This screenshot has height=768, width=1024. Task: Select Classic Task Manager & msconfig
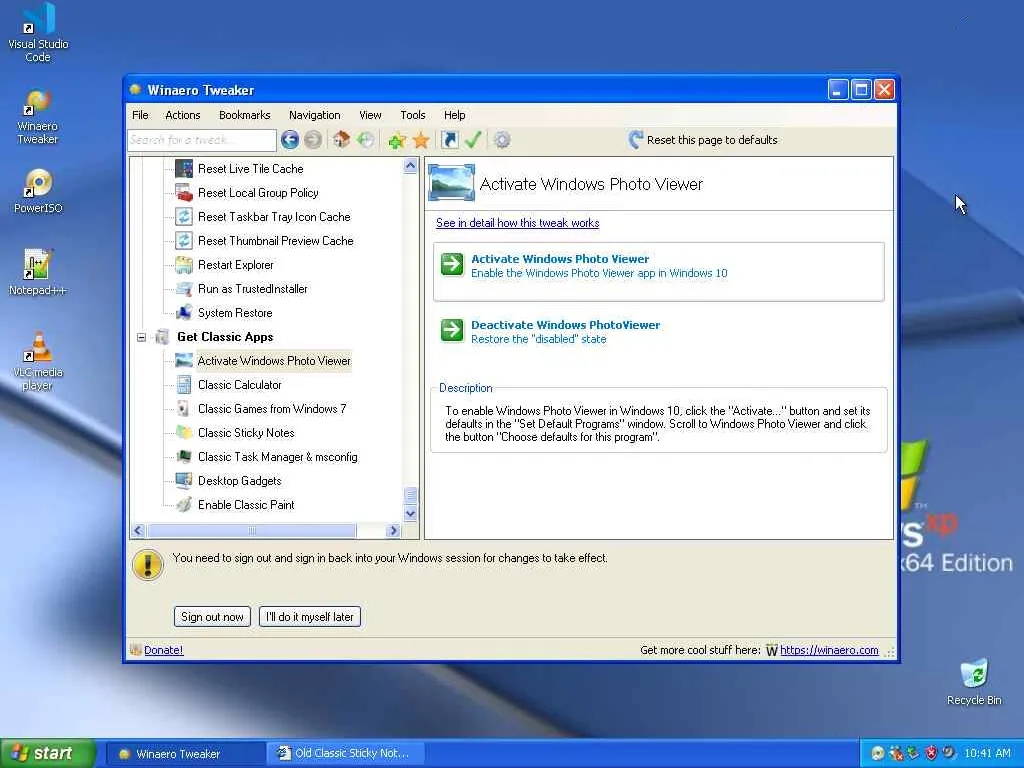[x=278, y=457]
